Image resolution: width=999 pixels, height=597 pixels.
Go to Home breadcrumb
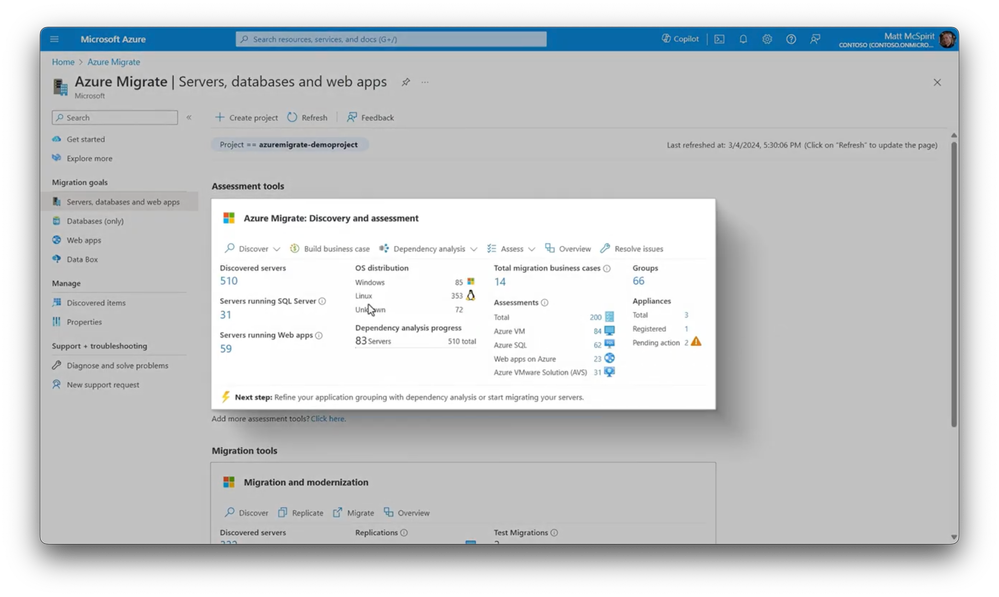tap(63, 62)
